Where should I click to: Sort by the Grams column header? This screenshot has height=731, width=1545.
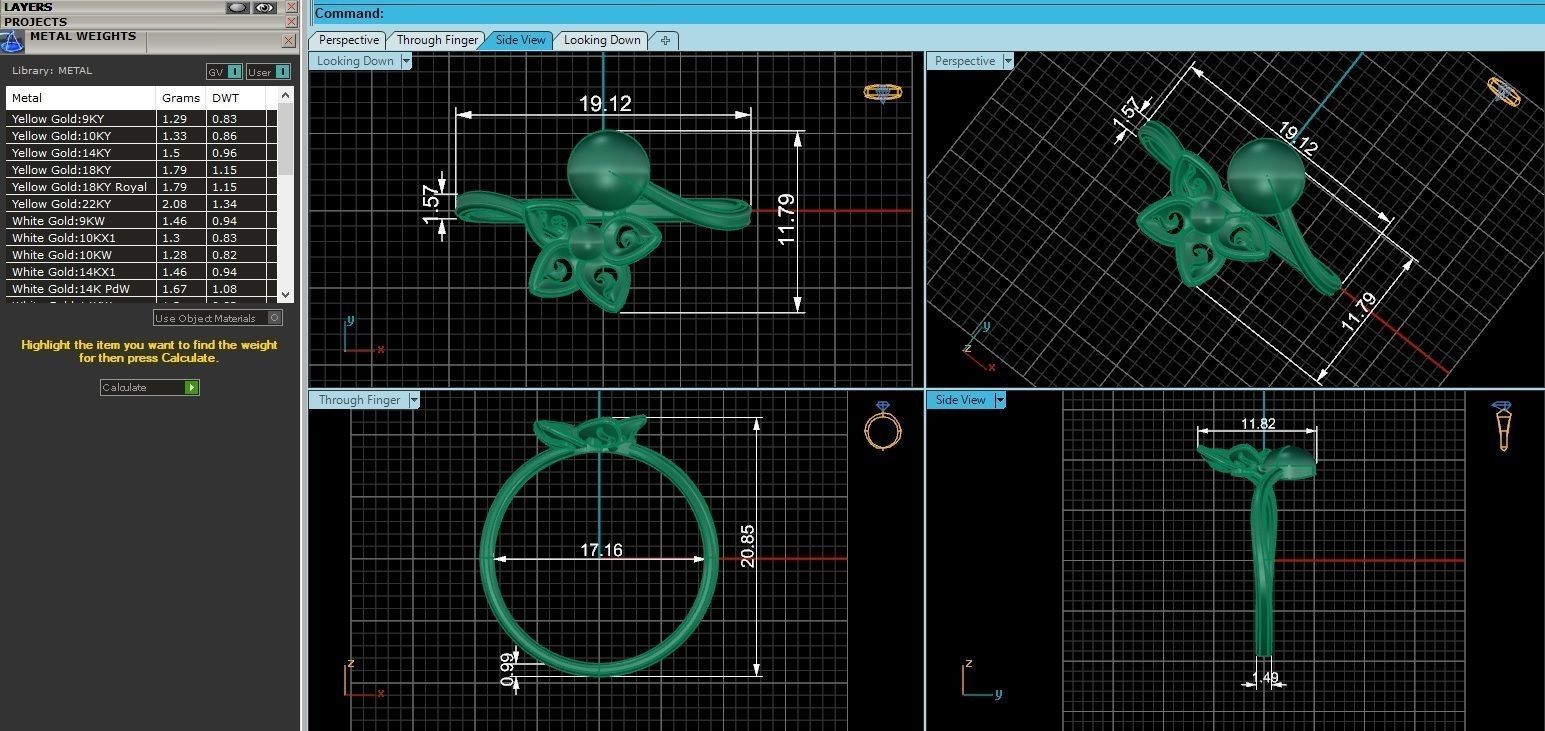181,98
